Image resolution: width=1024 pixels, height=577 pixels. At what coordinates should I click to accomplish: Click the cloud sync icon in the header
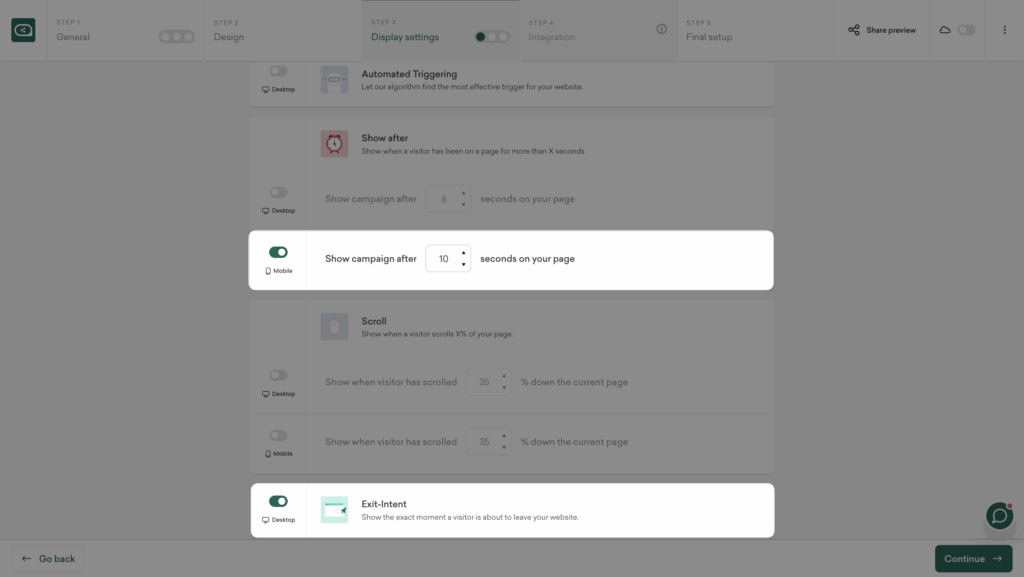click(944, 30)
